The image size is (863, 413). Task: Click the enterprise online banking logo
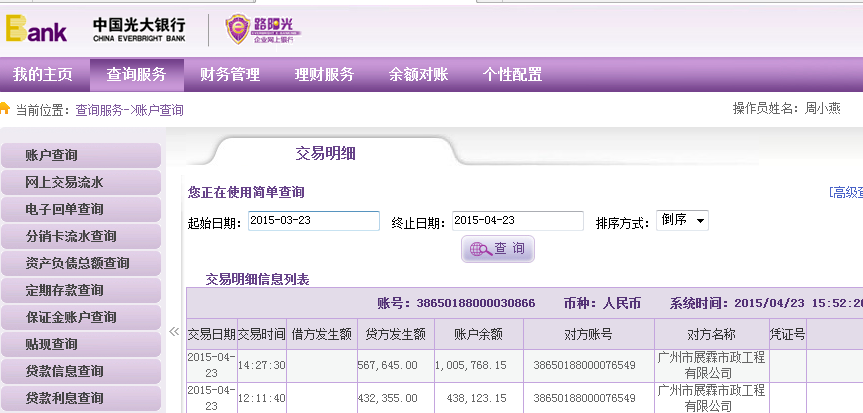pos(262,30)
